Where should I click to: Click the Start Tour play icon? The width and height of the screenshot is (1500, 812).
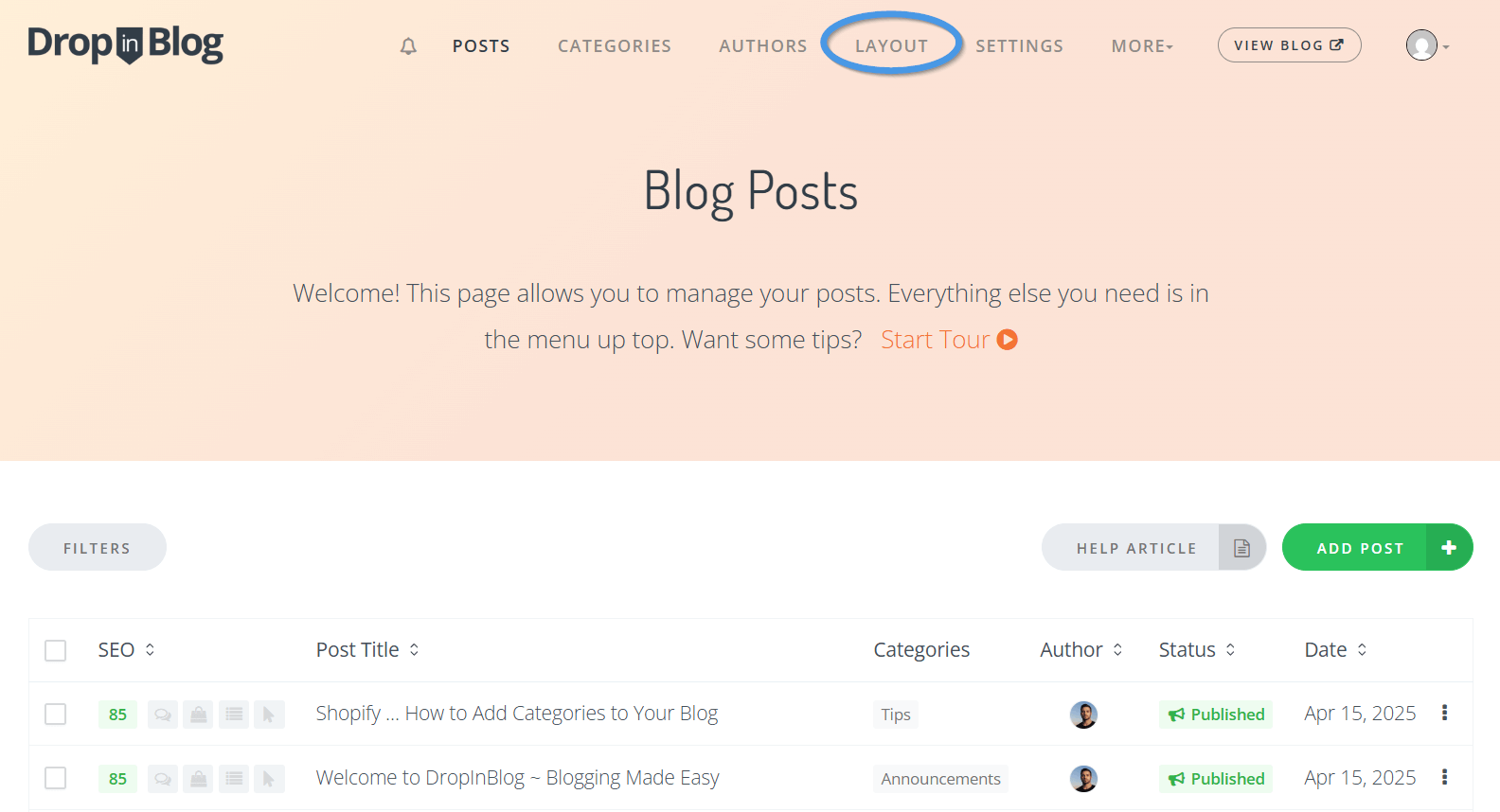pyautogui.click(x=1008, y=340)
